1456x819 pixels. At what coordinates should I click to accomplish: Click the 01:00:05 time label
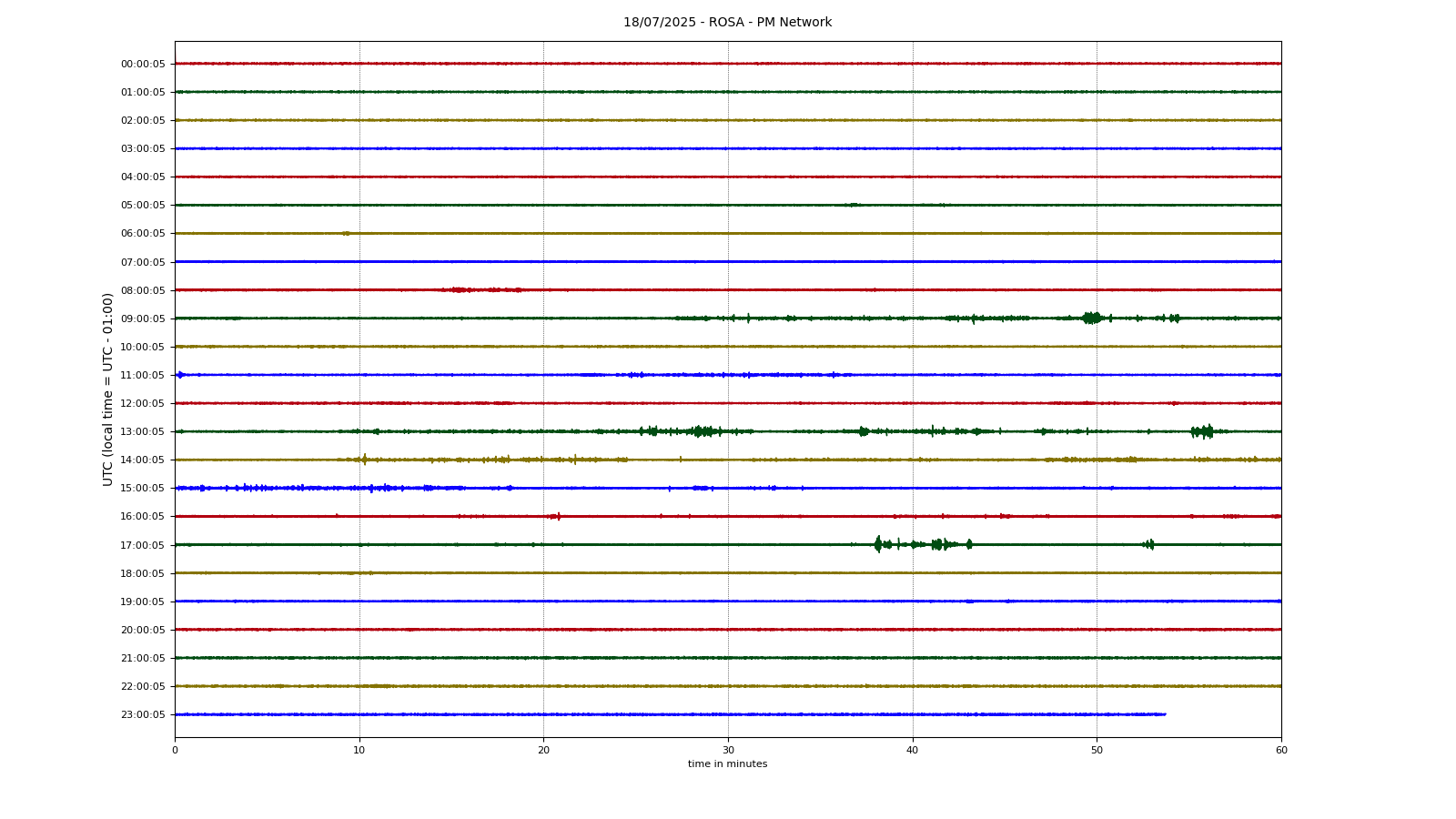143,92
